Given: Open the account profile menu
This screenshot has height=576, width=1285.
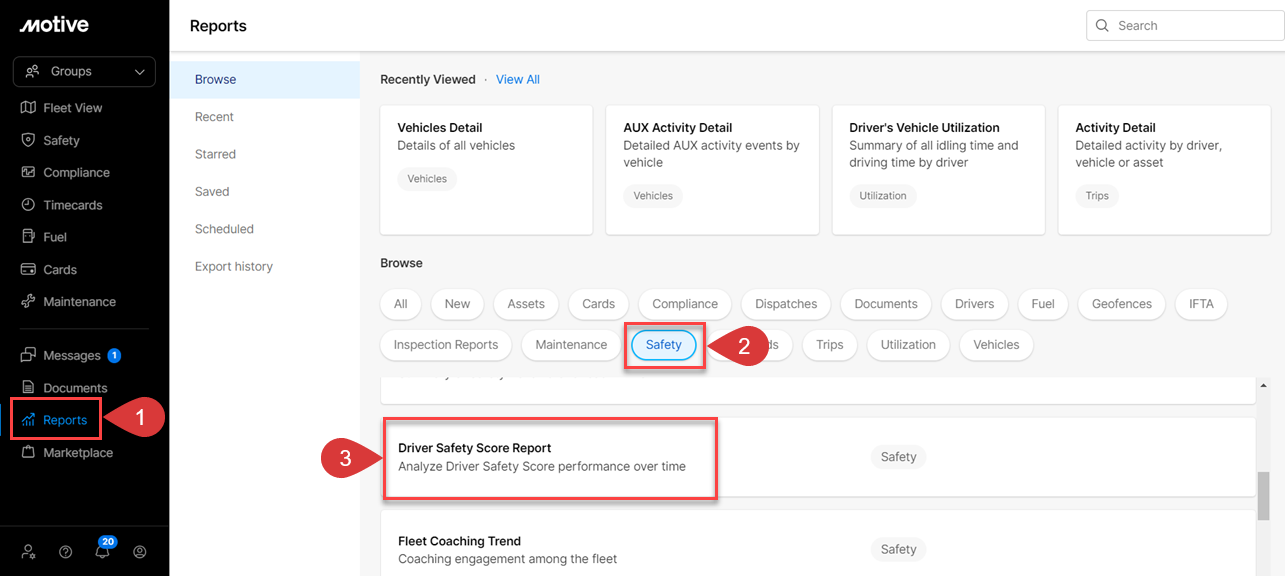Looking at the screenshot, I should coord(140,551).
